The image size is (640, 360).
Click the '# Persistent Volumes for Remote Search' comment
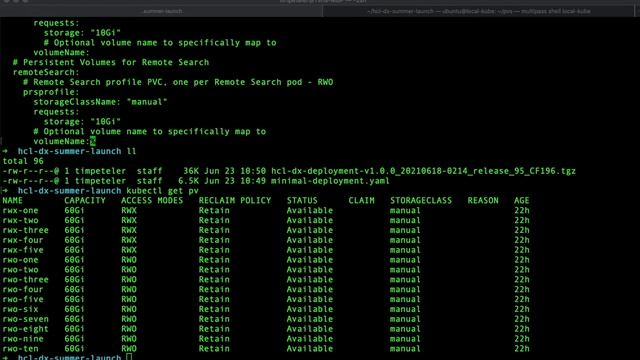pyautogui.click(x=111, y=62)
